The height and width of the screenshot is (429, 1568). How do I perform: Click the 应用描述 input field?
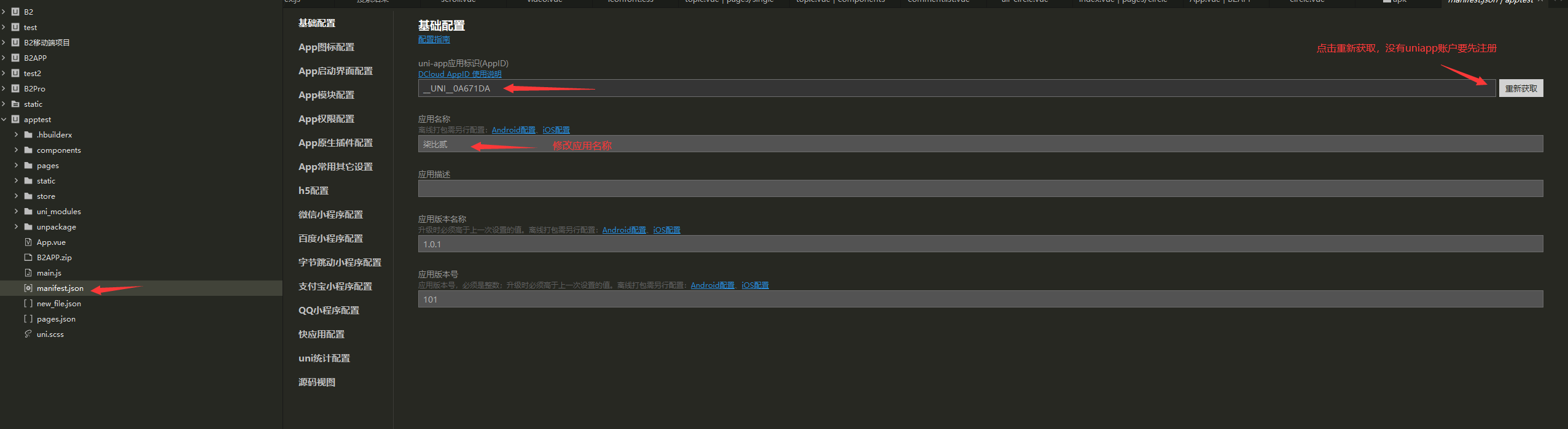pyautogui.click(x=980, y=189)
